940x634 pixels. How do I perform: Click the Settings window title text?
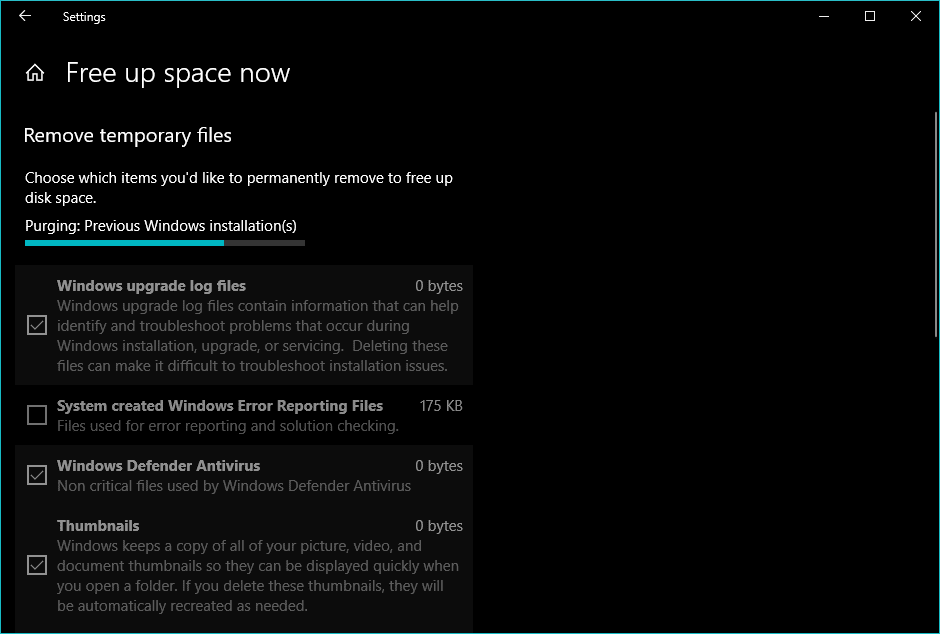click(x=84, y=16)
